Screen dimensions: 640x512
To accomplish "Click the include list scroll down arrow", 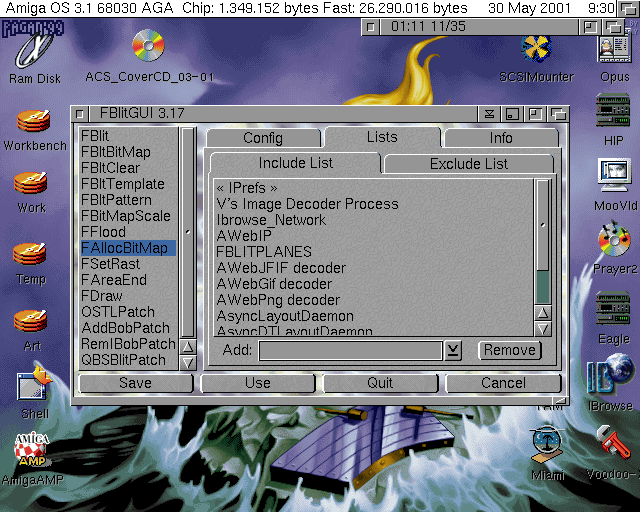I will [543, 329].
